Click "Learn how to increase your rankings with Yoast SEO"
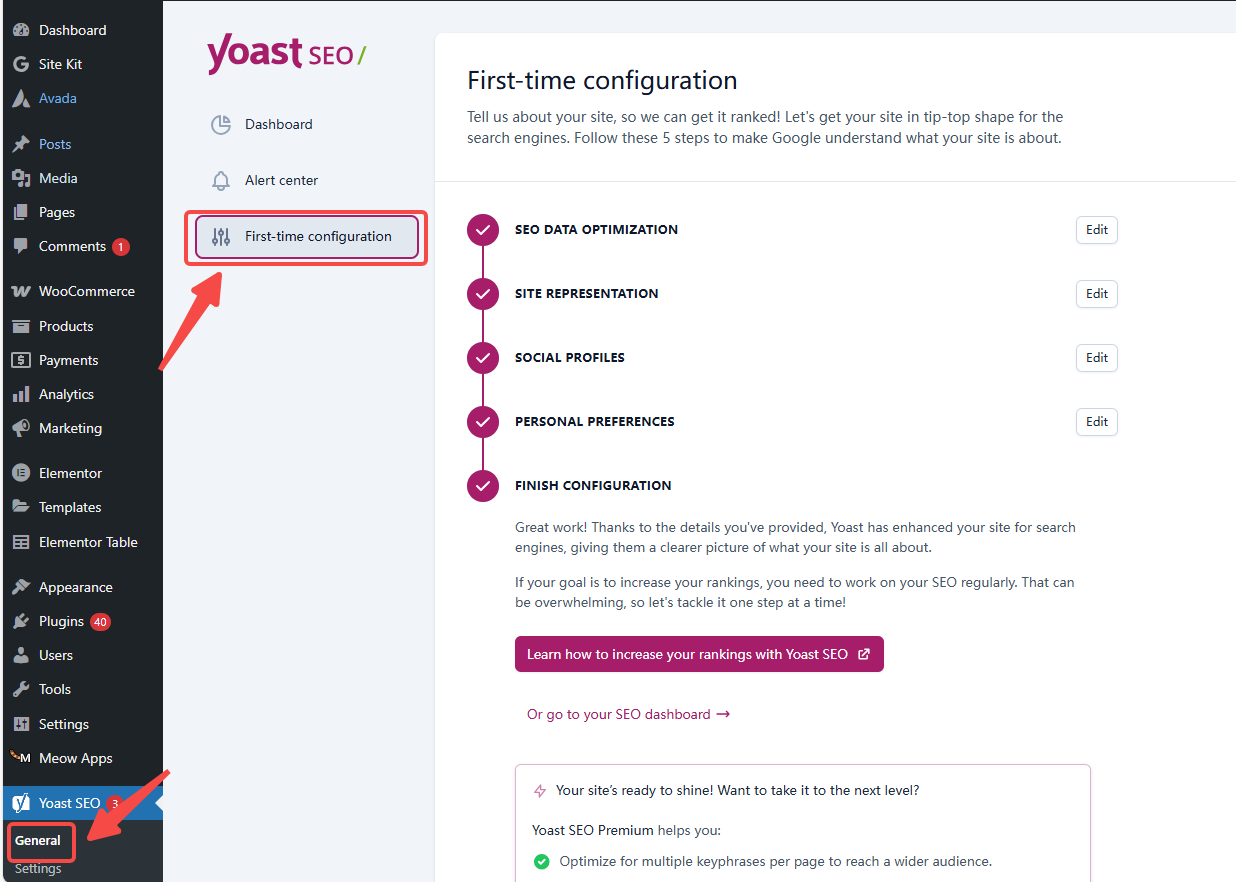The width and height of the screenshot is (1236, 882). [698, 653]
